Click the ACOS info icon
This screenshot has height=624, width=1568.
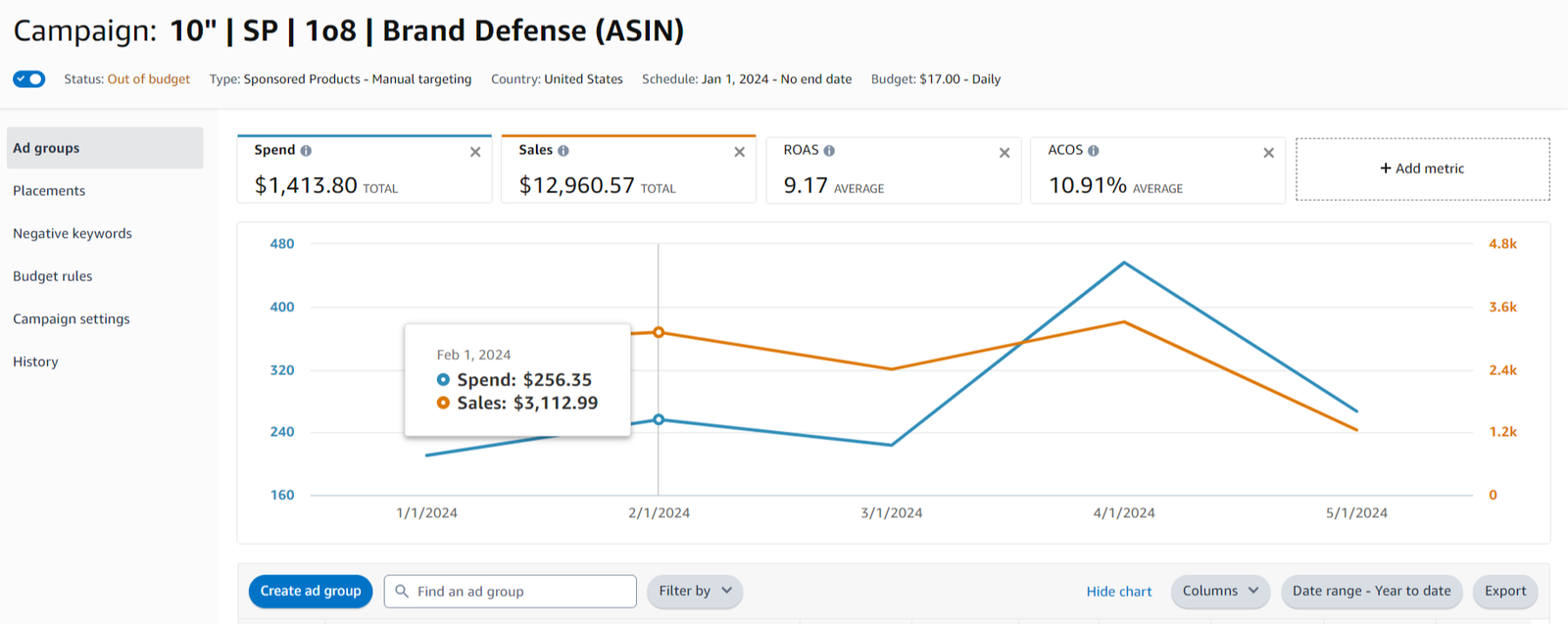tap(1094, 151)
